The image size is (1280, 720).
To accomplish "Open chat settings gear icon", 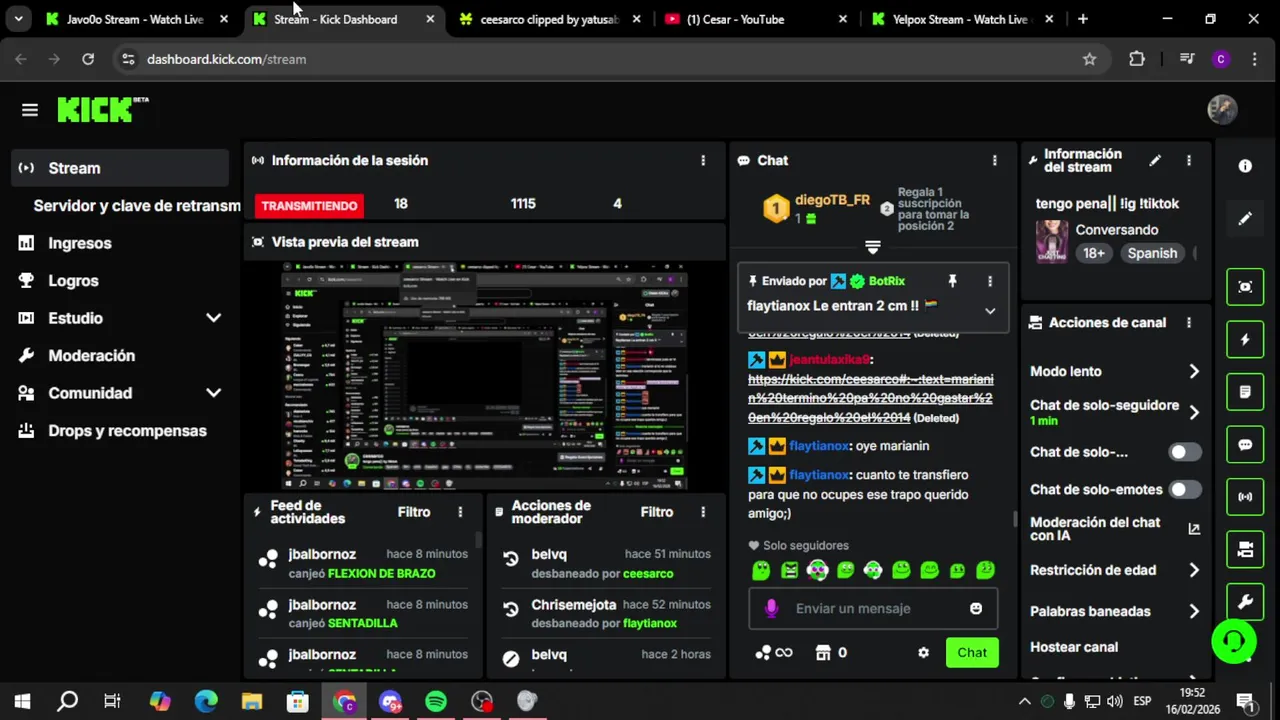I will (x=923, y=653).
